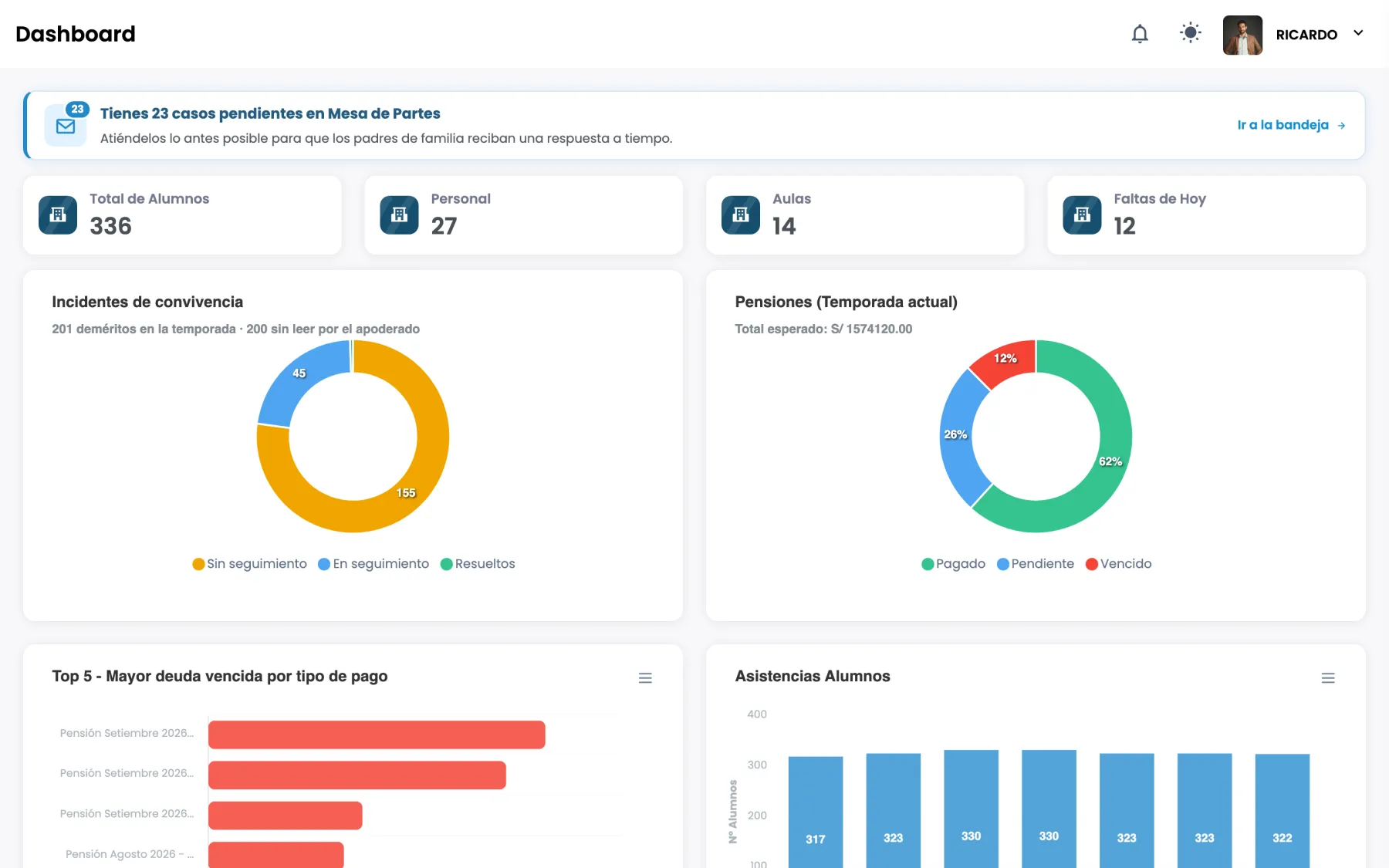Toggle light/dark theme sun icon
The height and width of the screenshot is (868, 1389).
pos(1191,33)
